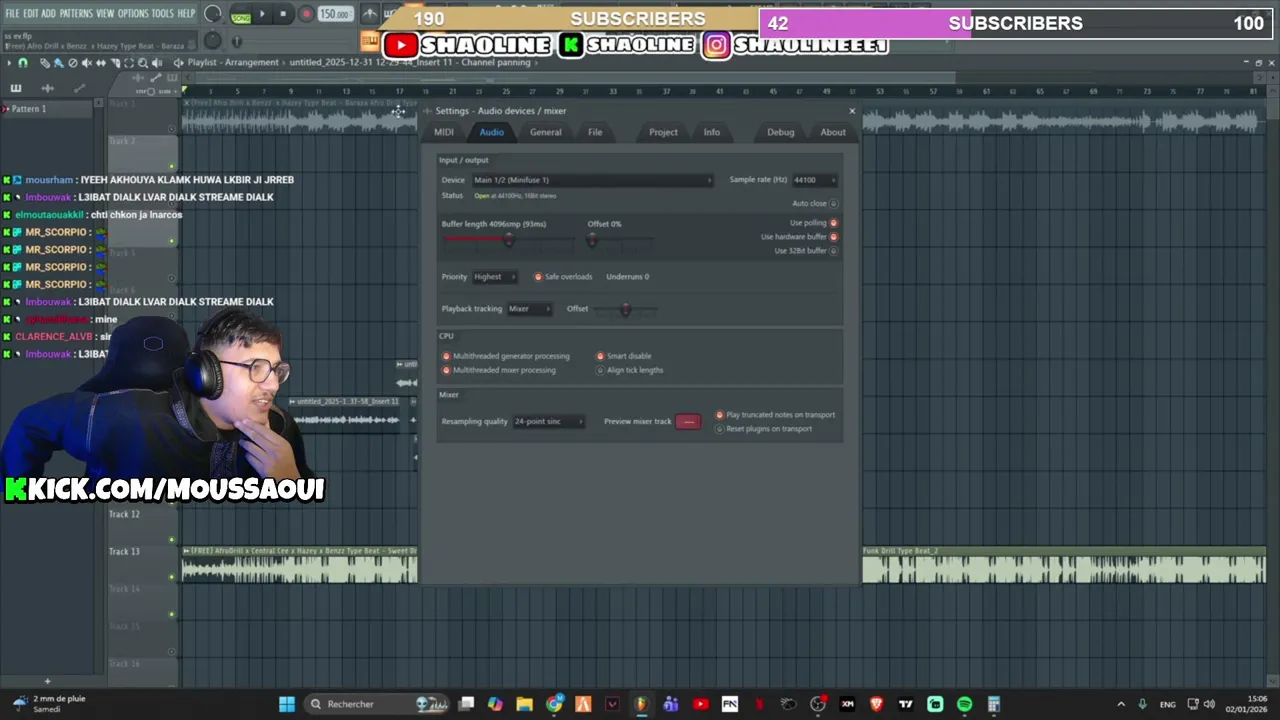The height and width of the screenshot is (720, 1280).
Task: Open Spotify from the taskbar
Action: (x=964, y=704)
